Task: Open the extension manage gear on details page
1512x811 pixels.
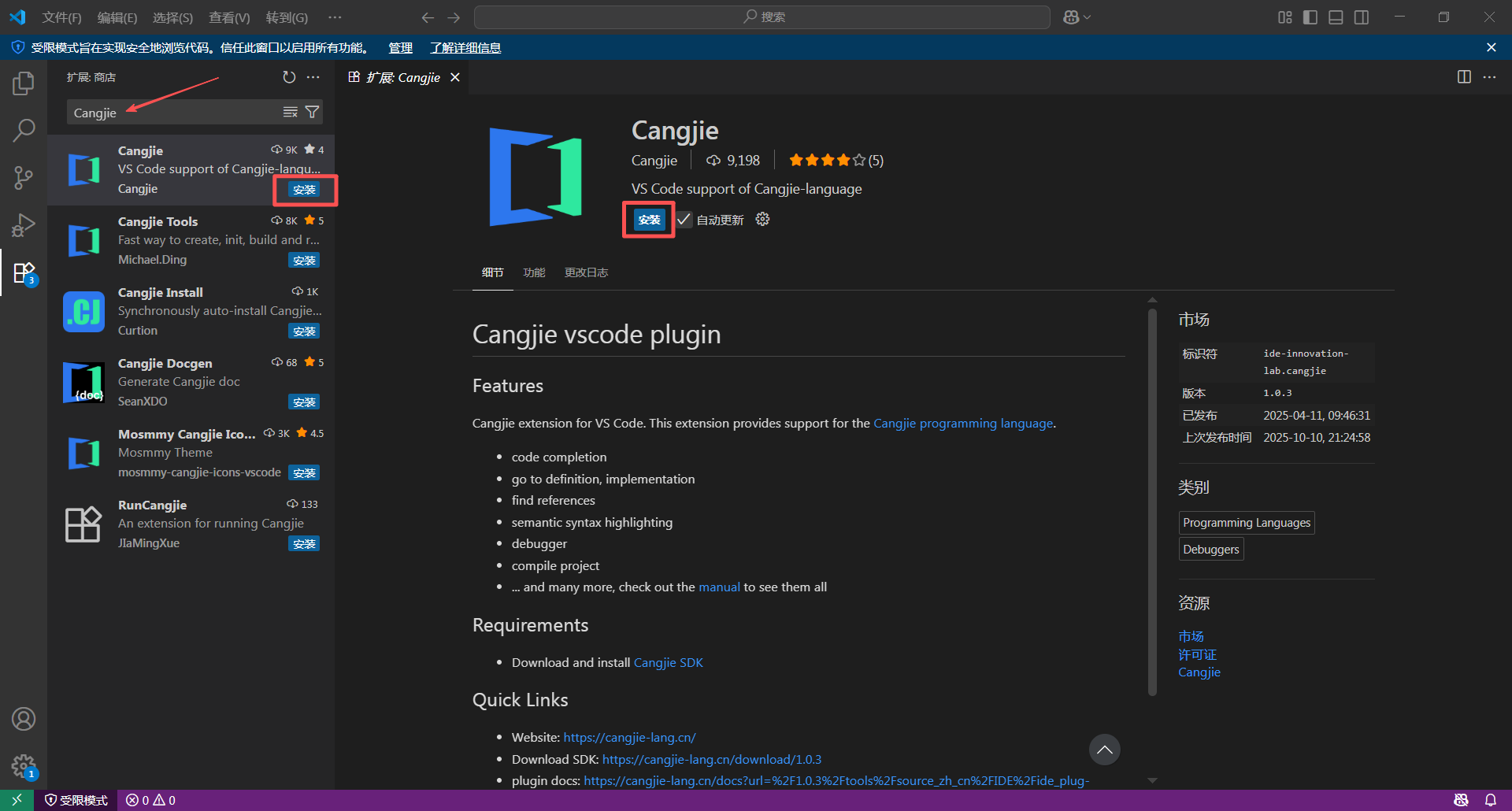Action: [x=762, y=220]
